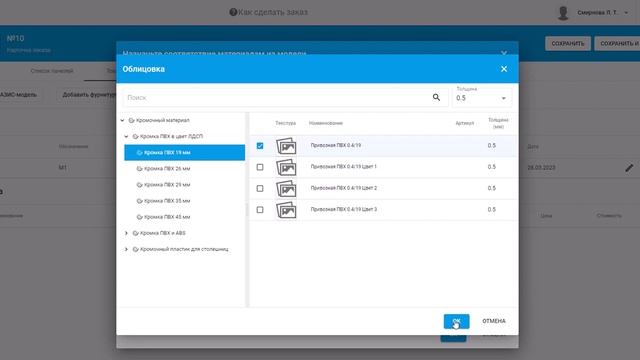The height and width of the screenshot is (360, 640).
Task: Click the Смирнова user name in header
Action: (x=598, y=13)
